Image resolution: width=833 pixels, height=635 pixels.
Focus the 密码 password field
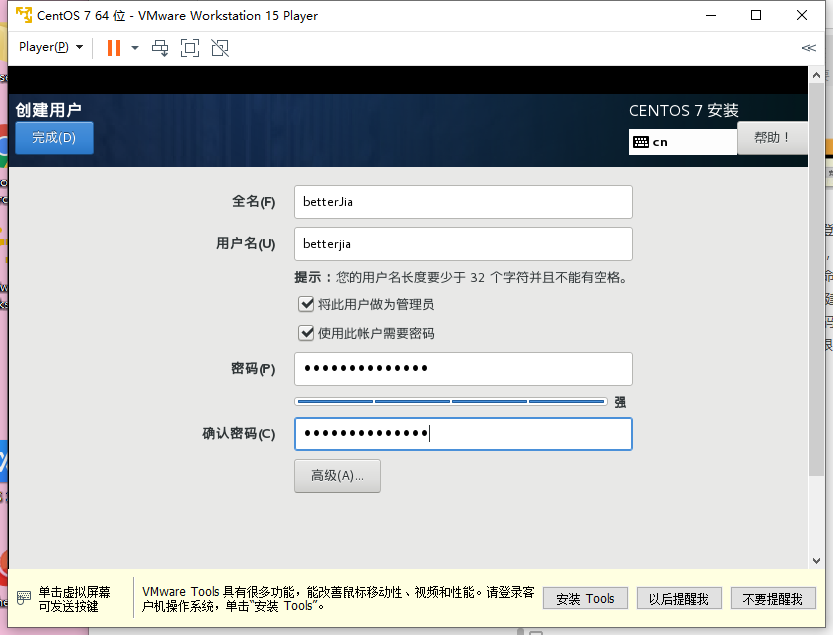(463, 369)
